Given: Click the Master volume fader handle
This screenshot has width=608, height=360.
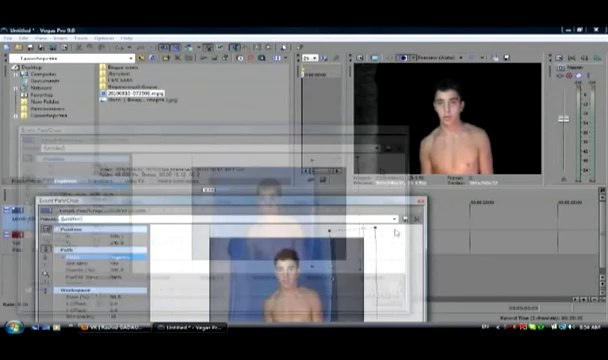Looking at the screenshot, I should coord(564,119).
